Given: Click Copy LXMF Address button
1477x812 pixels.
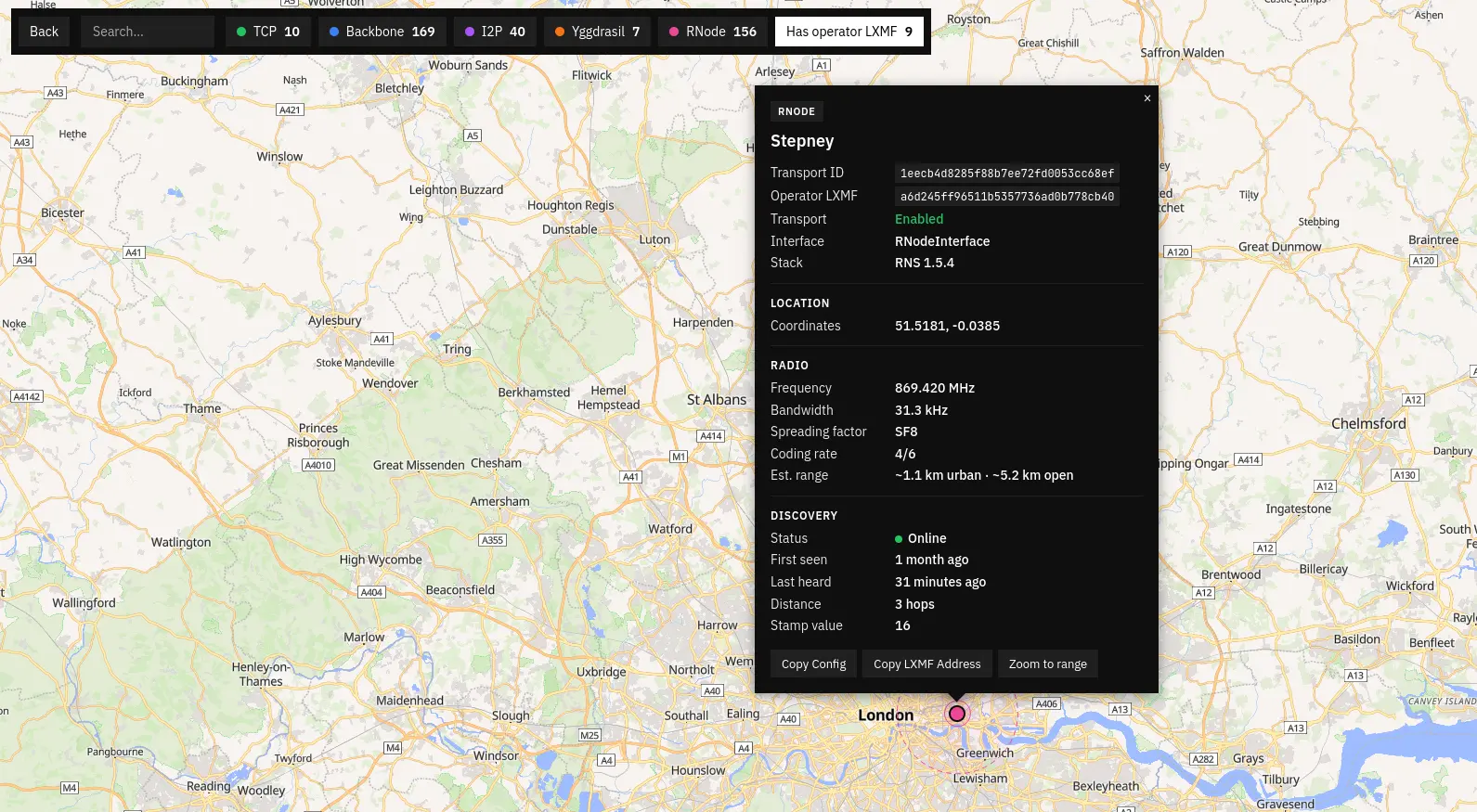Looking at the screenshot, I should [926, 664].
